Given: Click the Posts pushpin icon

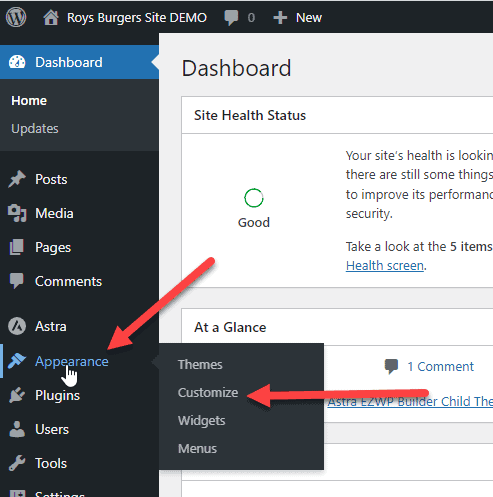Looking at the screenshot, I should [x=17, y=179].
